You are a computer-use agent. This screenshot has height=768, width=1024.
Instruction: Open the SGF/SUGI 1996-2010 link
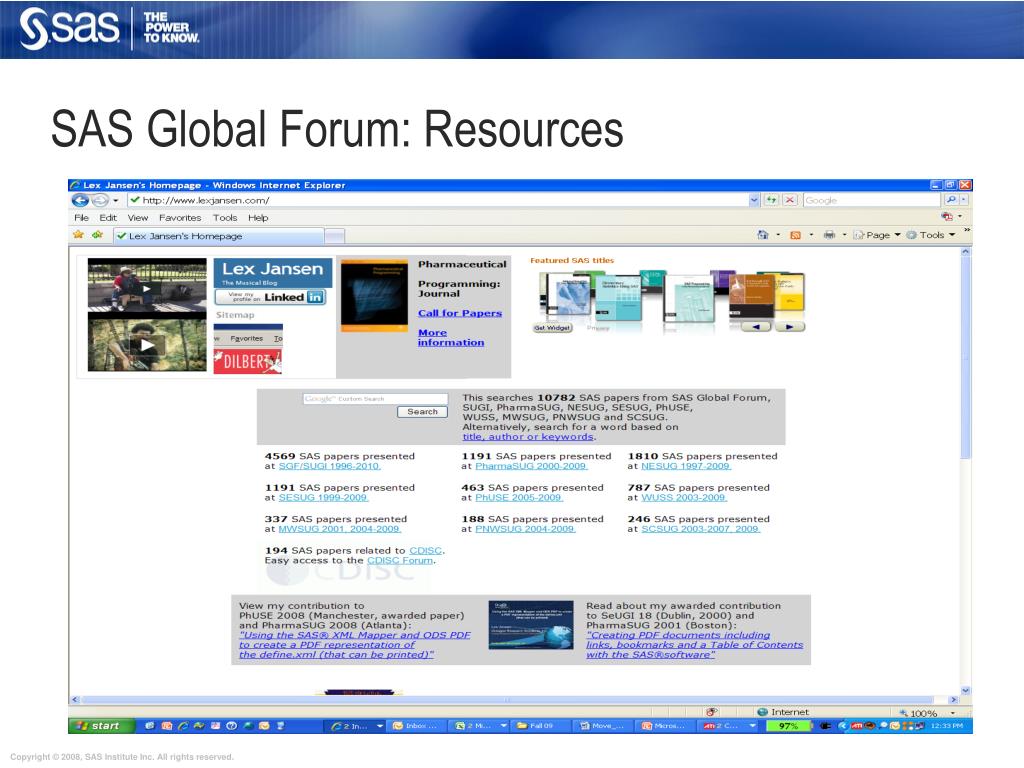point(329,466)
